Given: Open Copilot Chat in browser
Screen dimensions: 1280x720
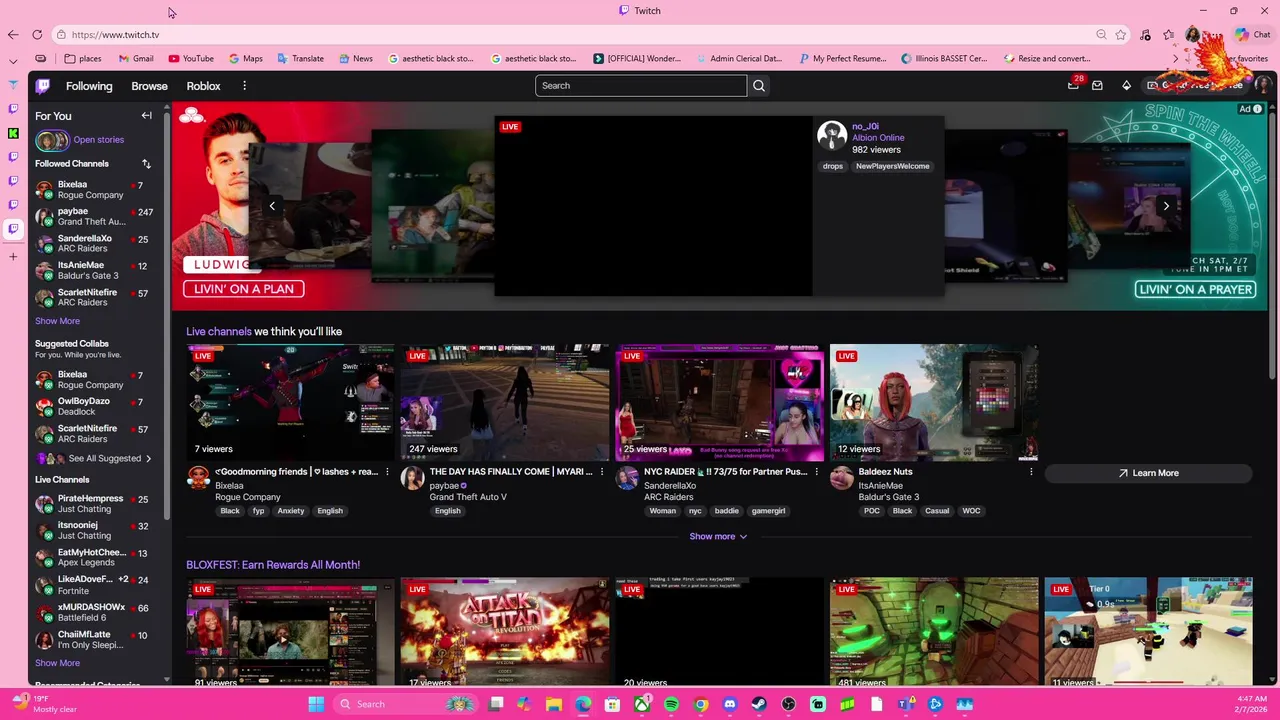Looking at the screenshot, I should tap(1253, 35).
